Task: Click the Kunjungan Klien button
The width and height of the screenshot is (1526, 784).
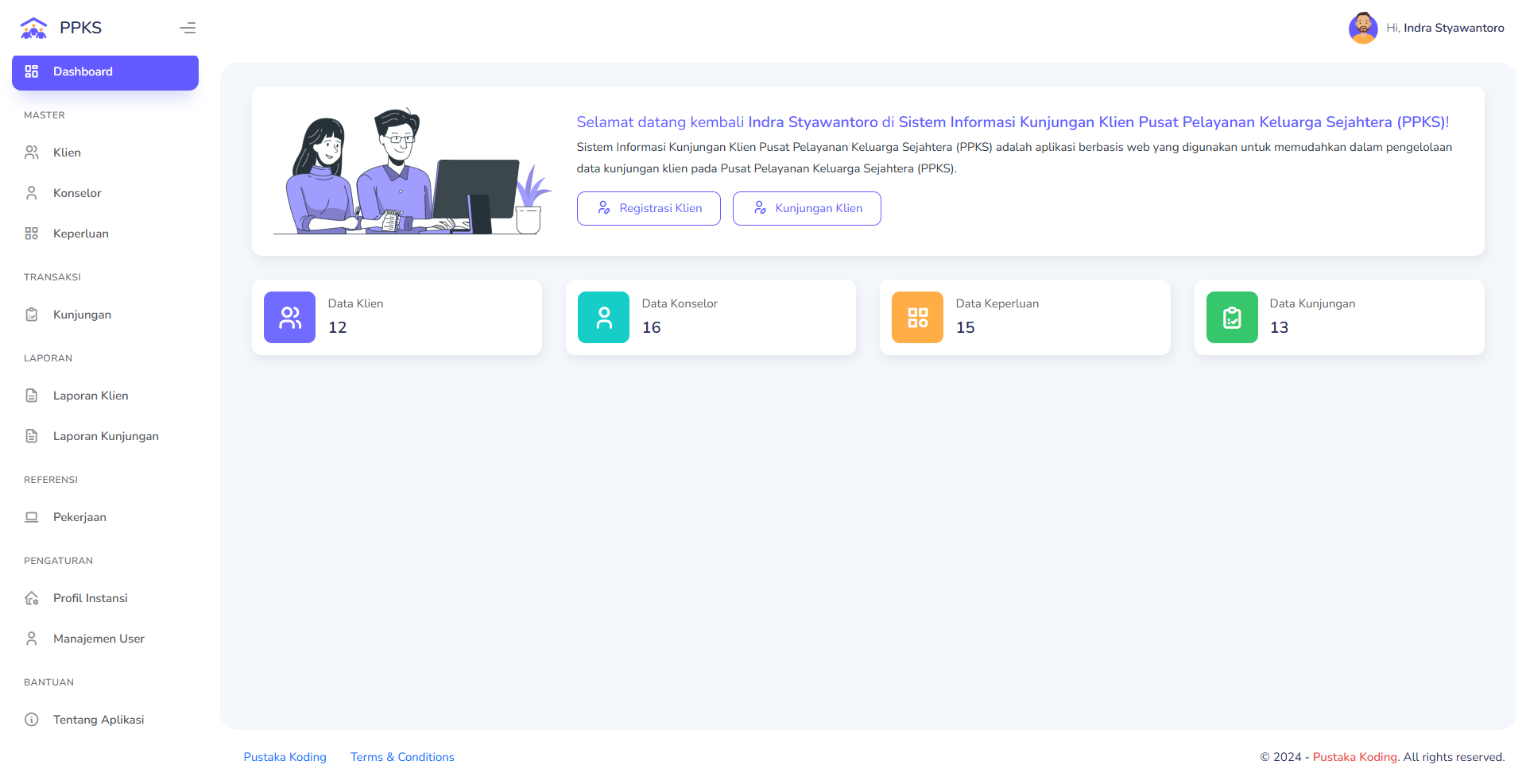Action: (x=807, y=208)
